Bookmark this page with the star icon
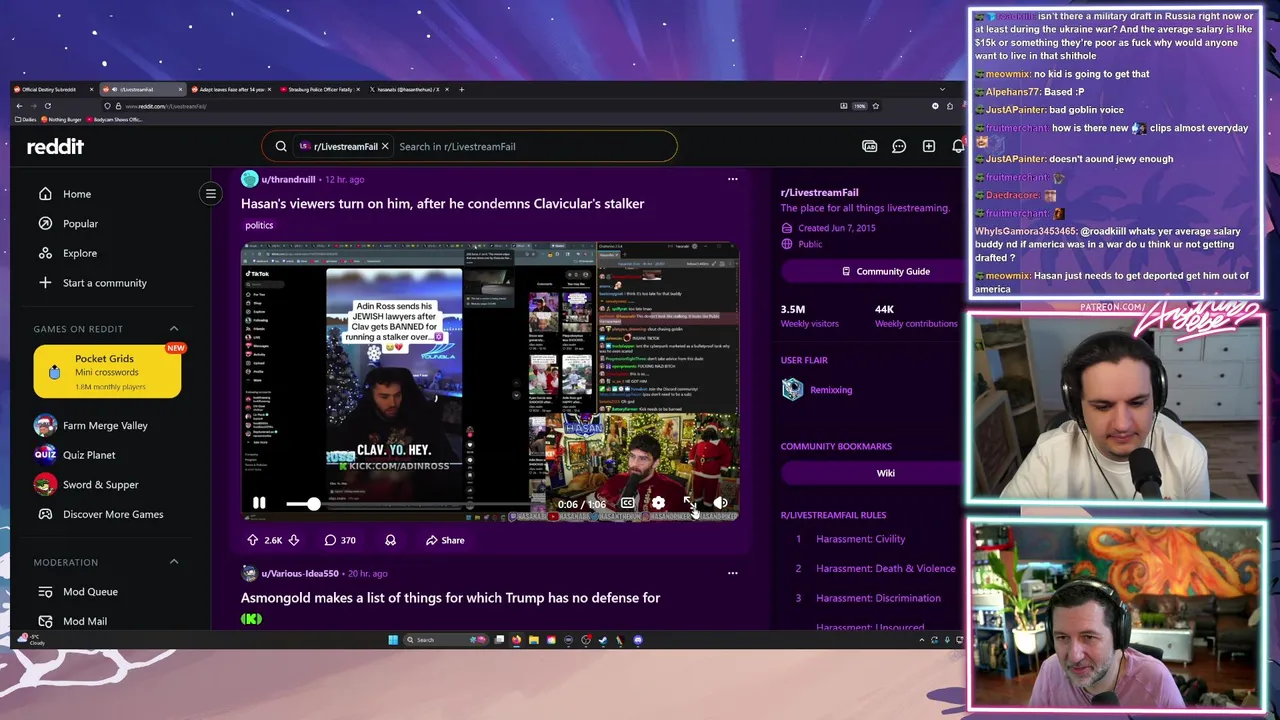 point(875,106)
